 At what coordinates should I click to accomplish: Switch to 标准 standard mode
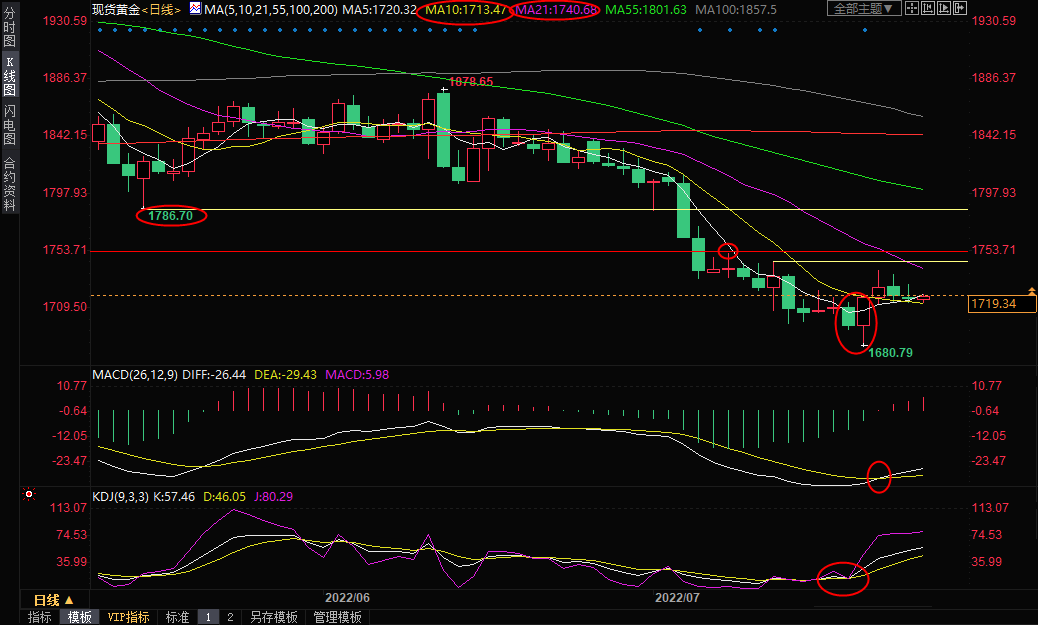pos(177,617)
